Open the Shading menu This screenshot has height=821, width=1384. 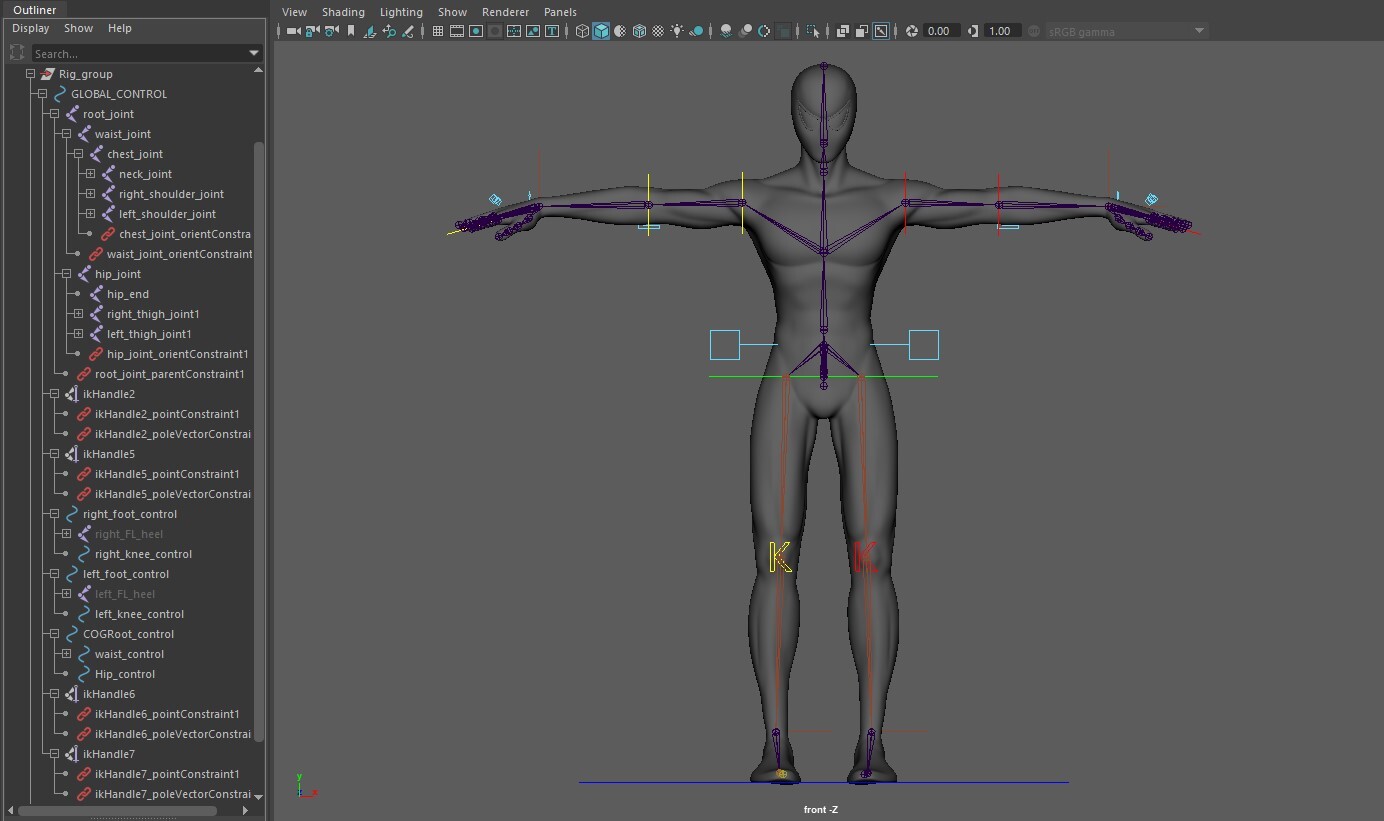(343, 11)
